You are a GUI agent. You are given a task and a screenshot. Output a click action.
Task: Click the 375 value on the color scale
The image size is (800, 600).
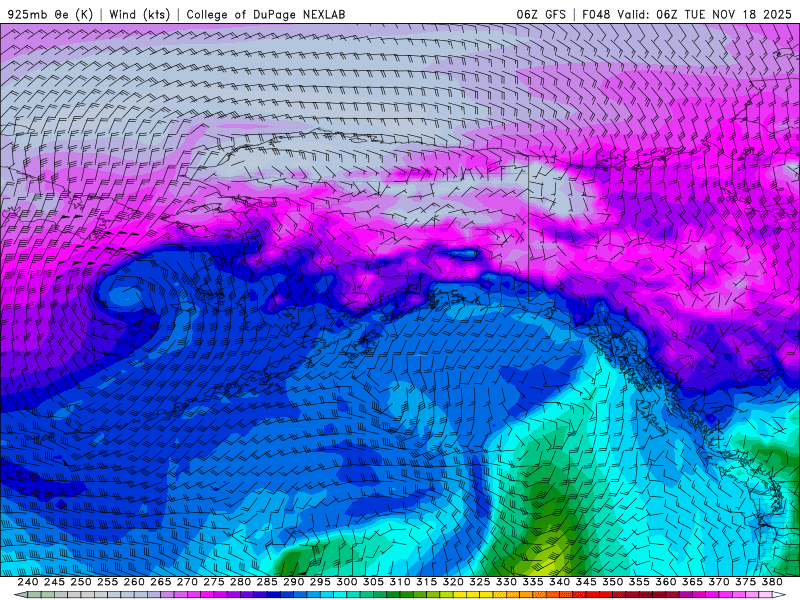745,582
